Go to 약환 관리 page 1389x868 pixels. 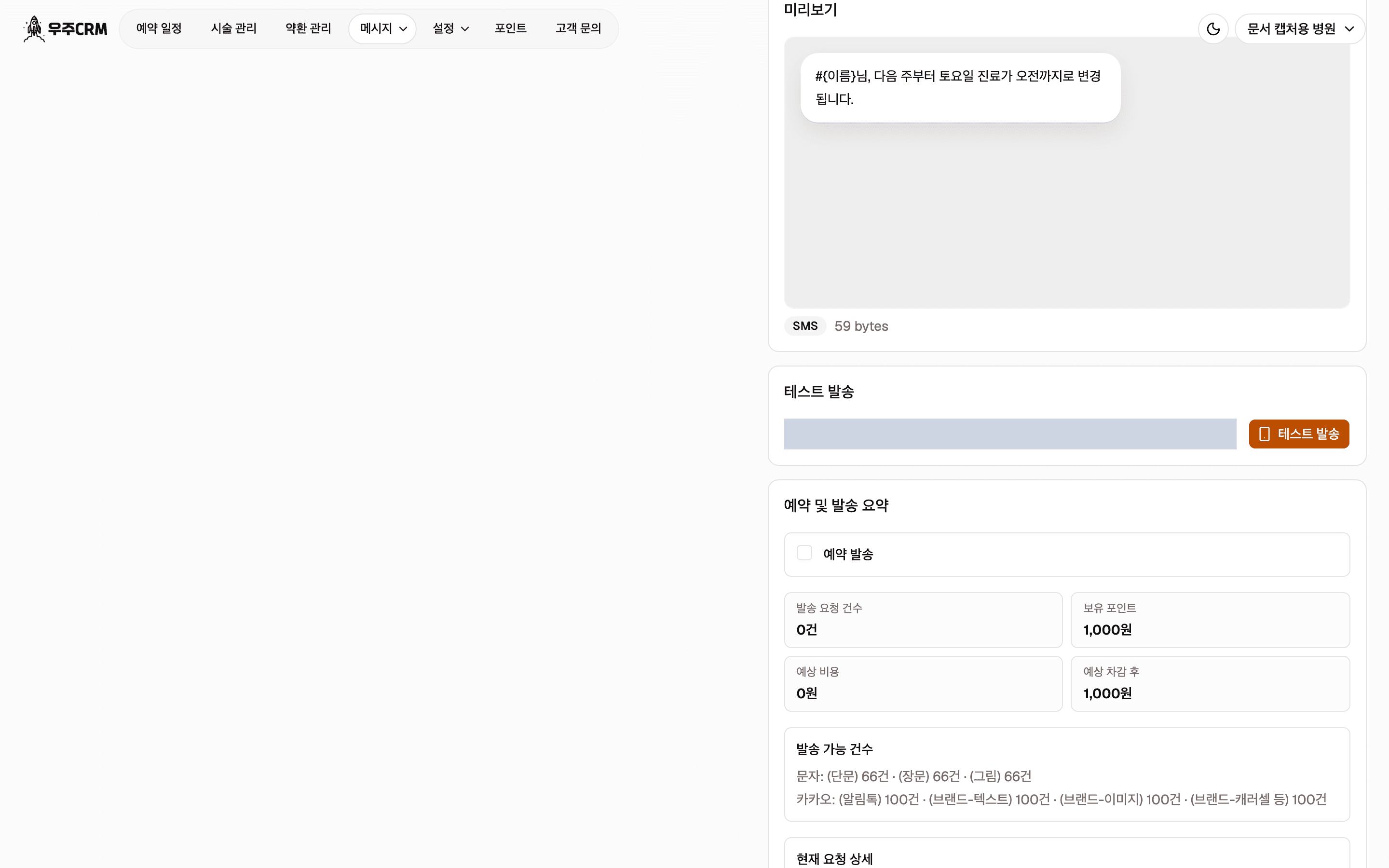point(308,28)
